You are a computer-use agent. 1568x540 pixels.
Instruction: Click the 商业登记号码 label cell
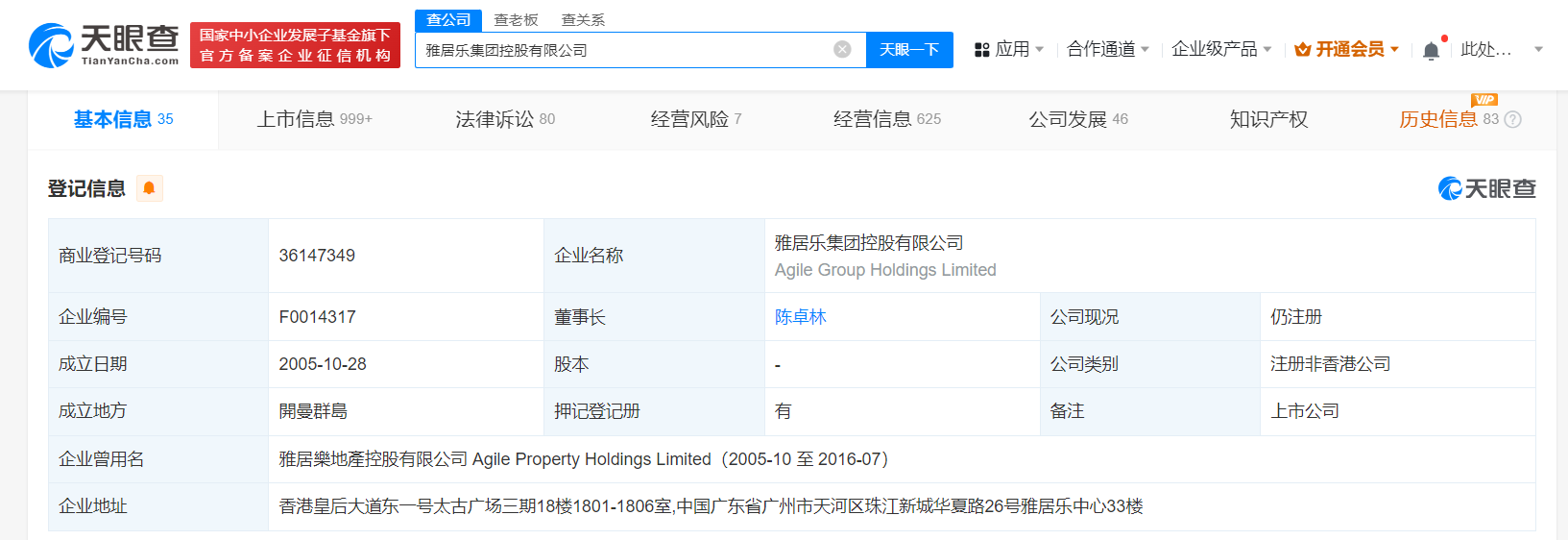(x=158, y=256)
